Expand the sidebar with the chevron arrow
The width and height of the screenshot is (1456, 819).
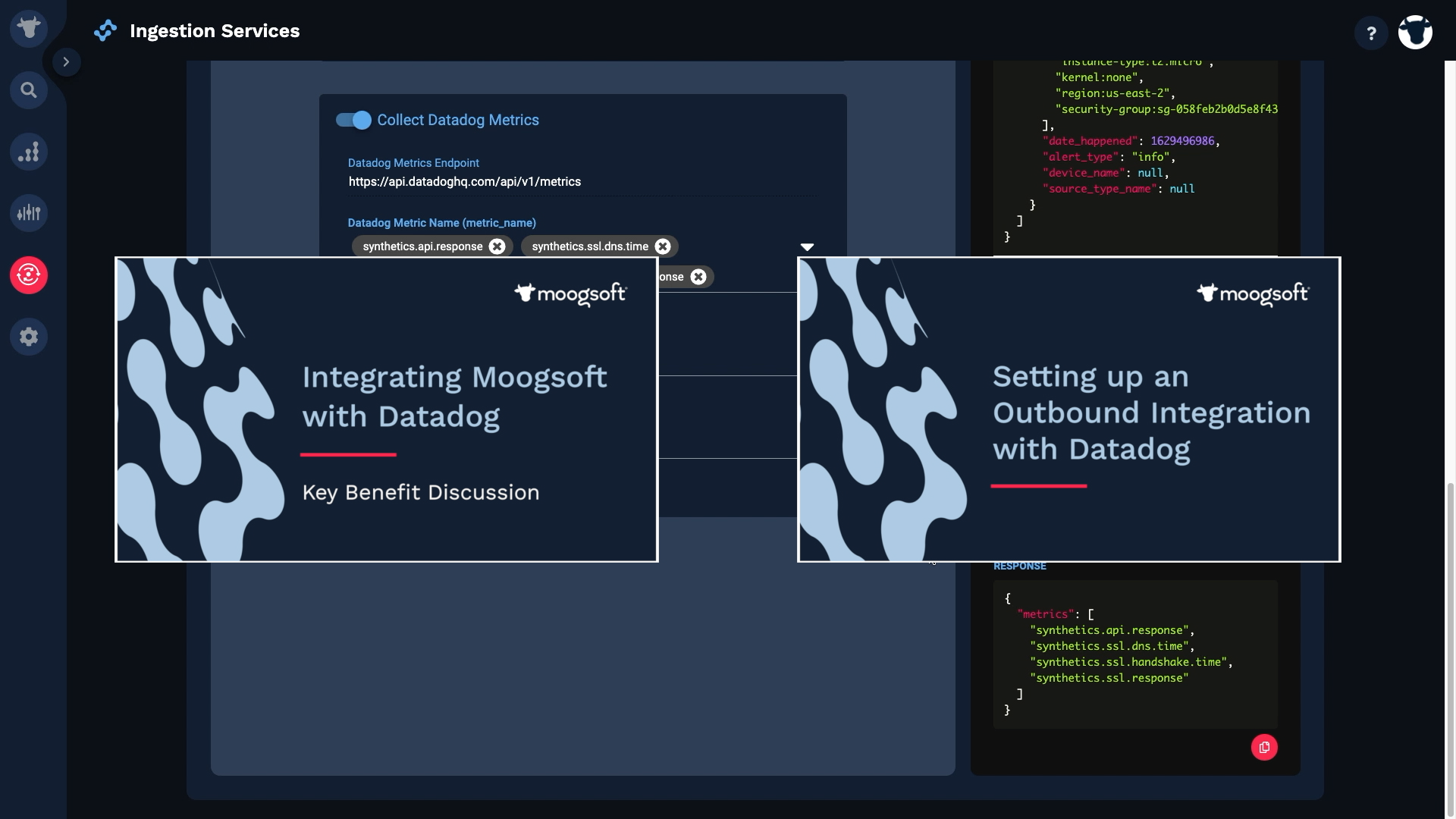(x=66, y=61)
